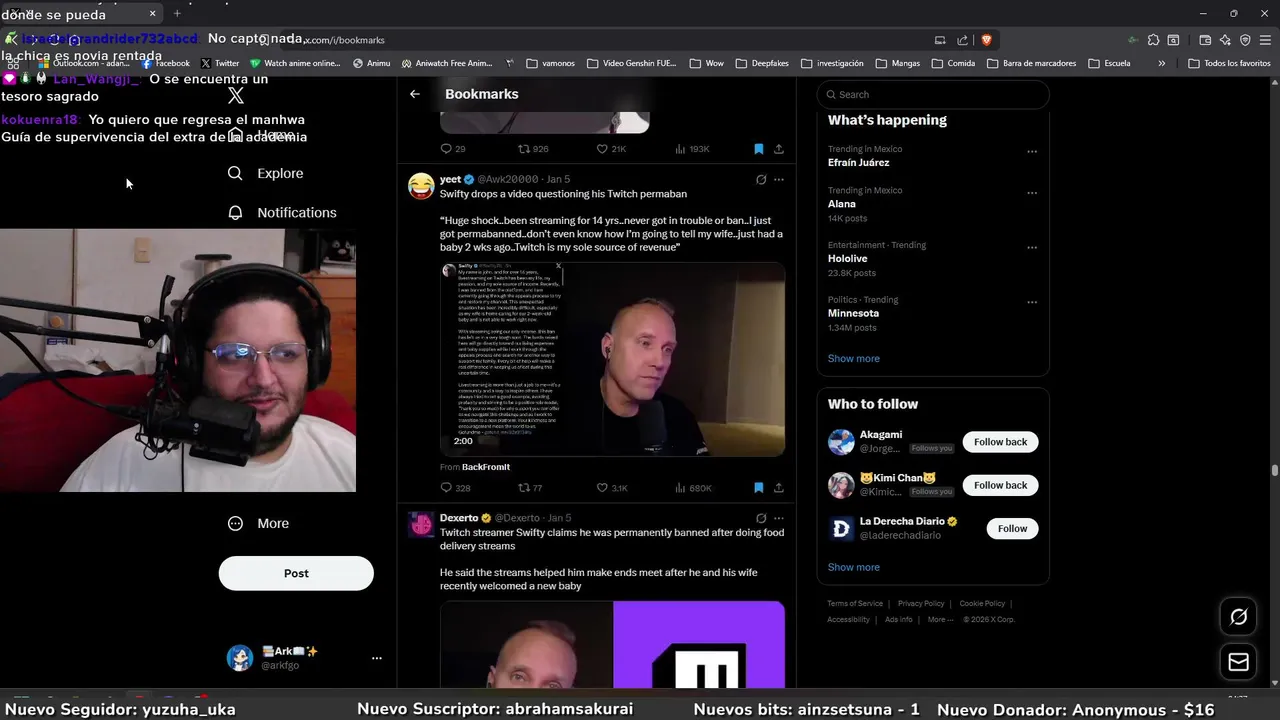The width and height of the screenshot is (1280, 720).
Task: Click Show more under What's happening
Action: (853, 358)
